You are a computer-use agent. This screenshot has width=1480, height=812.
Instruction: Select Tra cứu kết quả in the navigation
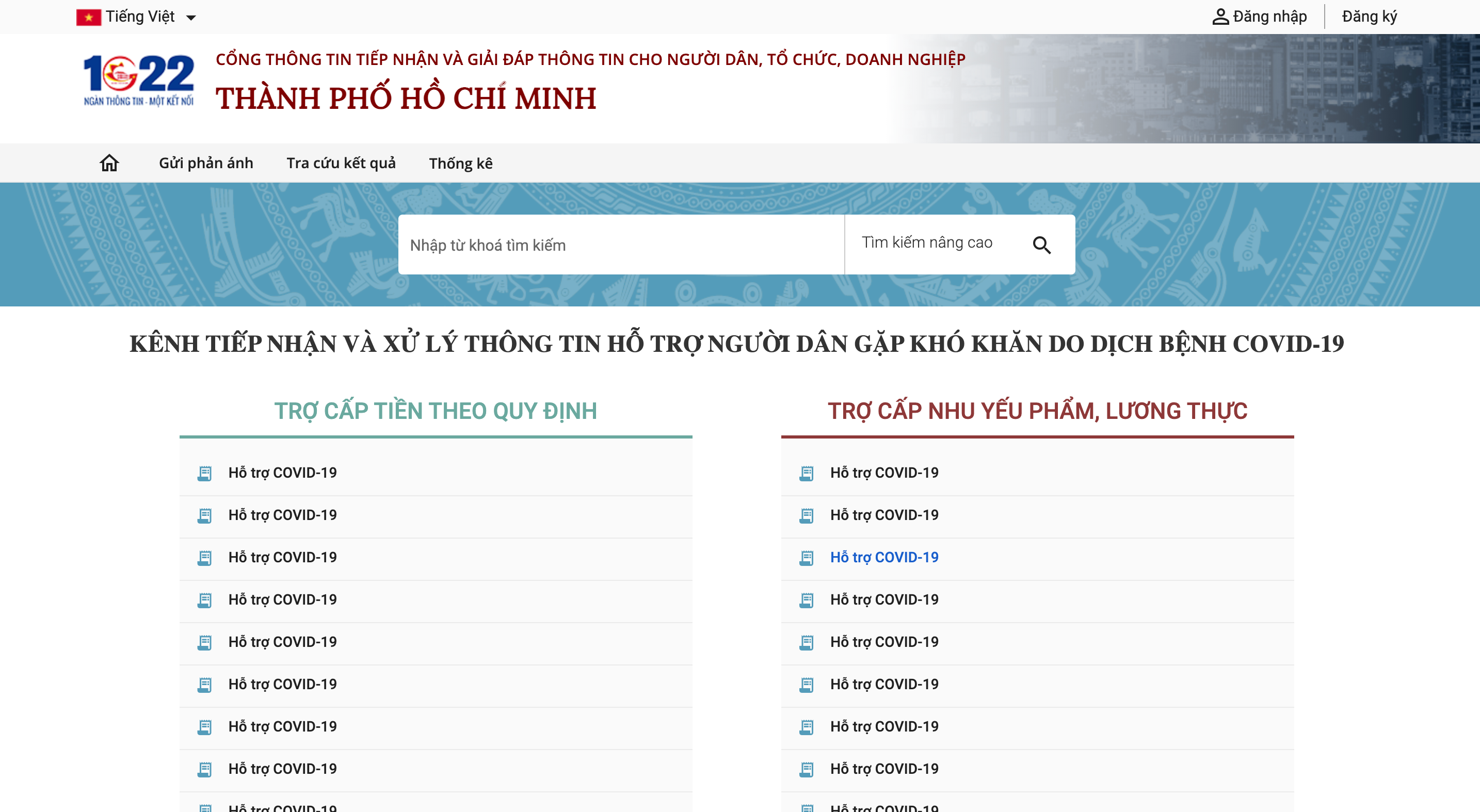(340, 163)
